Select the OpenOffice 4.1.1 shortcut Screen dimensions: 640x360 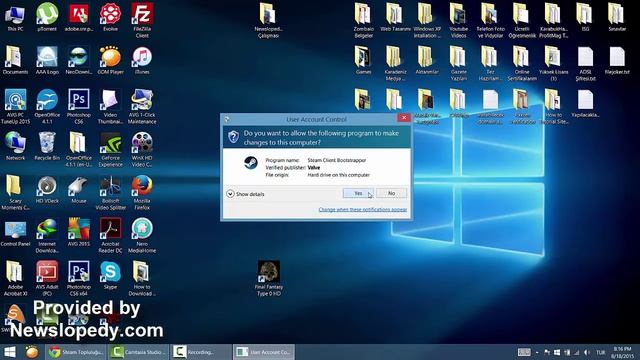(47, 107)
